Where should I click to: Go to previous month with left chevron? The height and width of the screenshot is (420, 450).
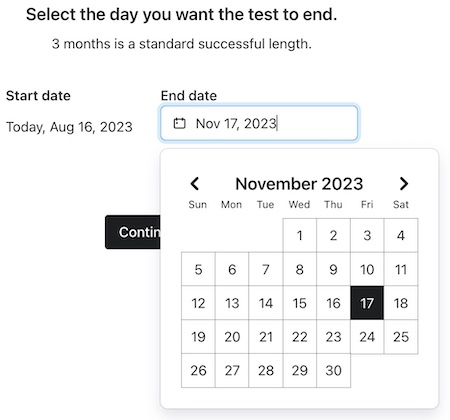tap(195, 184)
